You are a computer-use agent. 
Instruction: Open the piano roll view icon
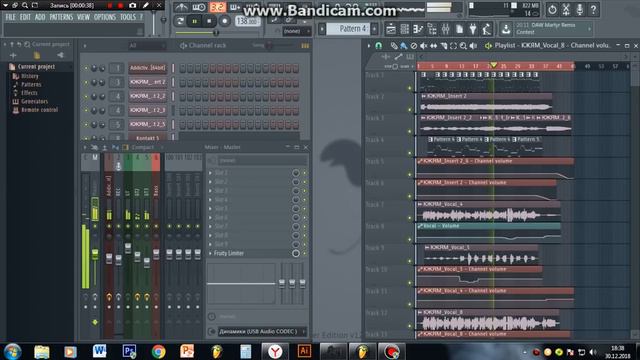pyautogui.click(x=418, y=29)
